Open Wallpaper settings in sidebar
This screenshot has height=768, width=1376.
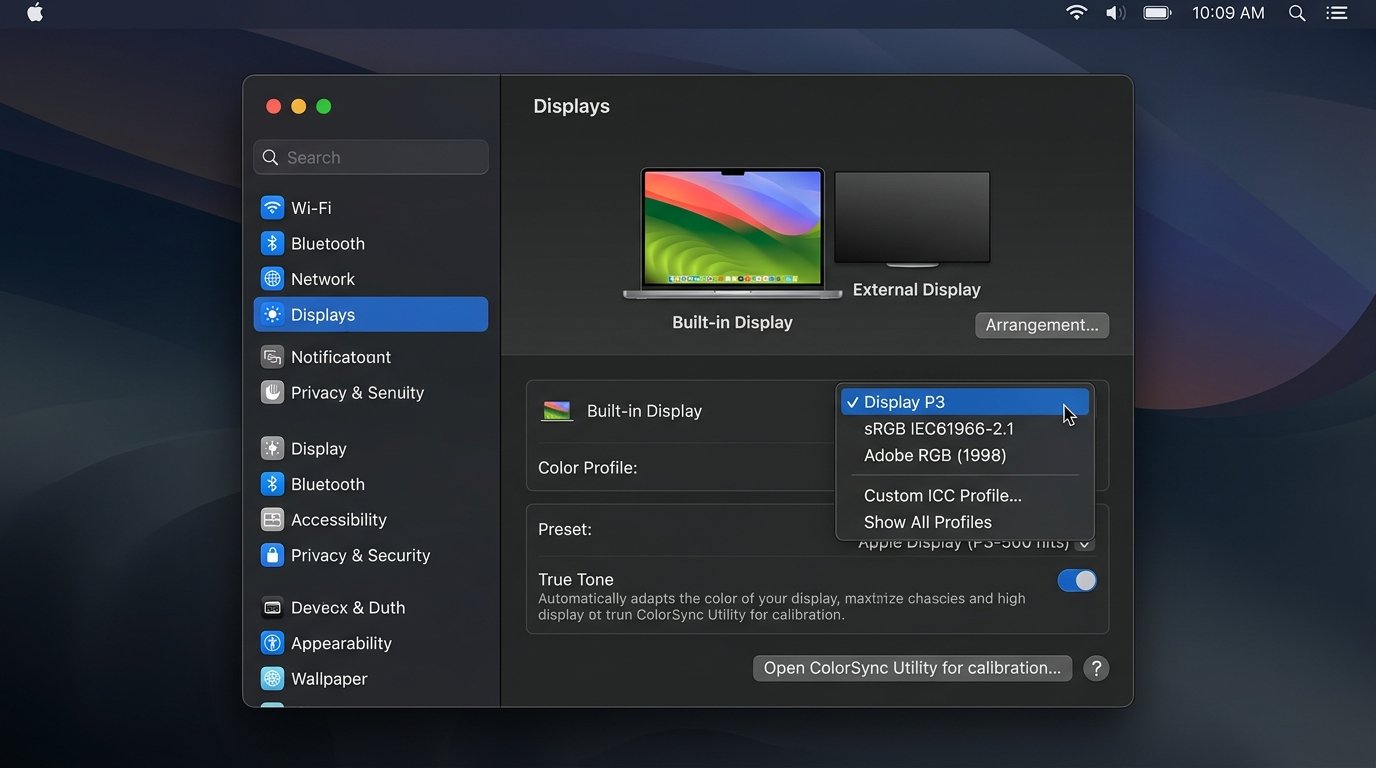click(x=371, y=679)
